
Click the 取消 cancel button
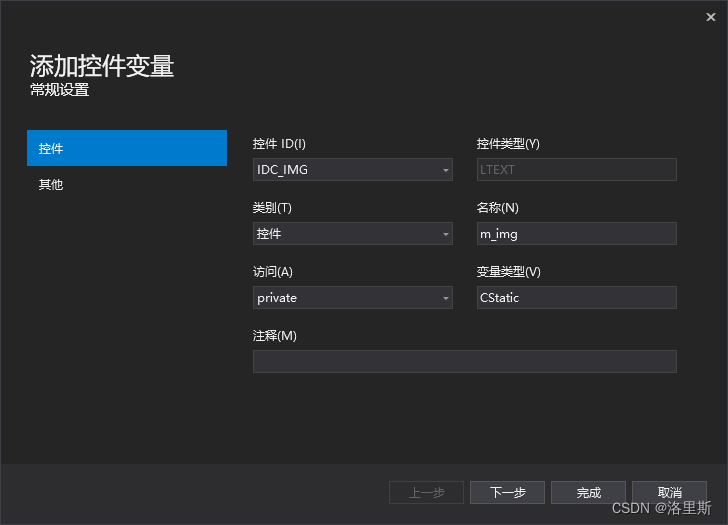coord(670,493)
